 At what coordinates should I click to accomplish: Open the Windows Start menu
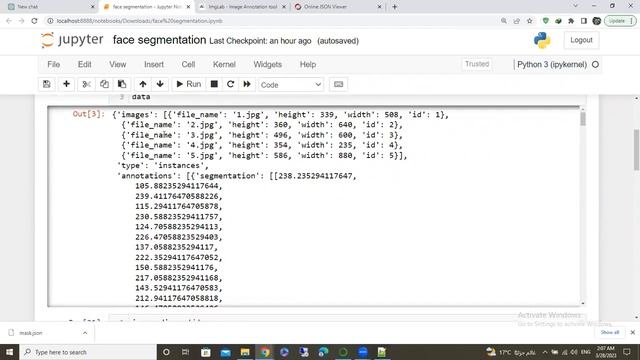9,352
